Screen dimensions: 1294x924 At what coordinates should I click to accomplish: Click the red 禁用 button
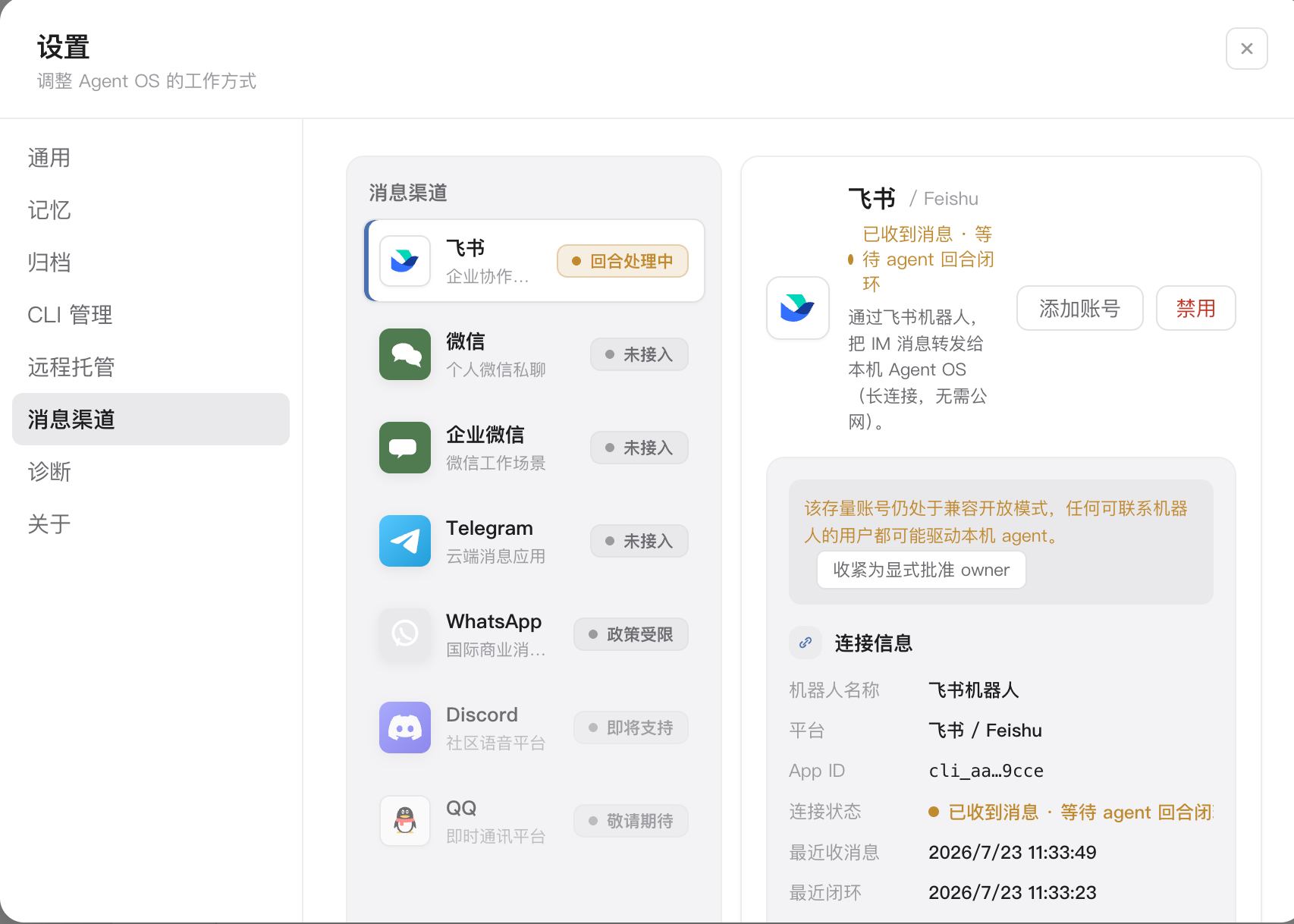(1196, 308)
